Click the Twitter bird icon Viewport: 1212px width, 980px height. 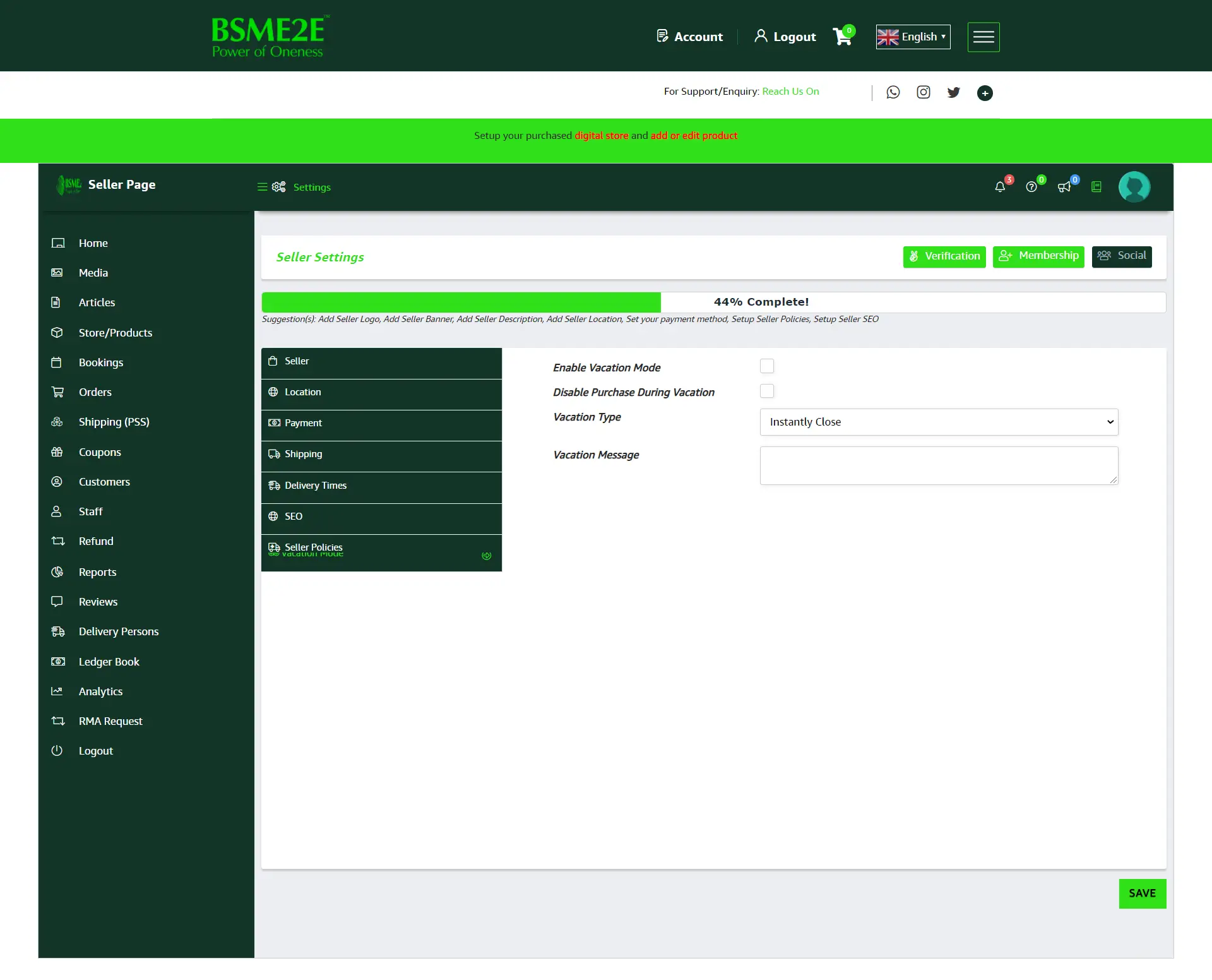coord(954,92)
